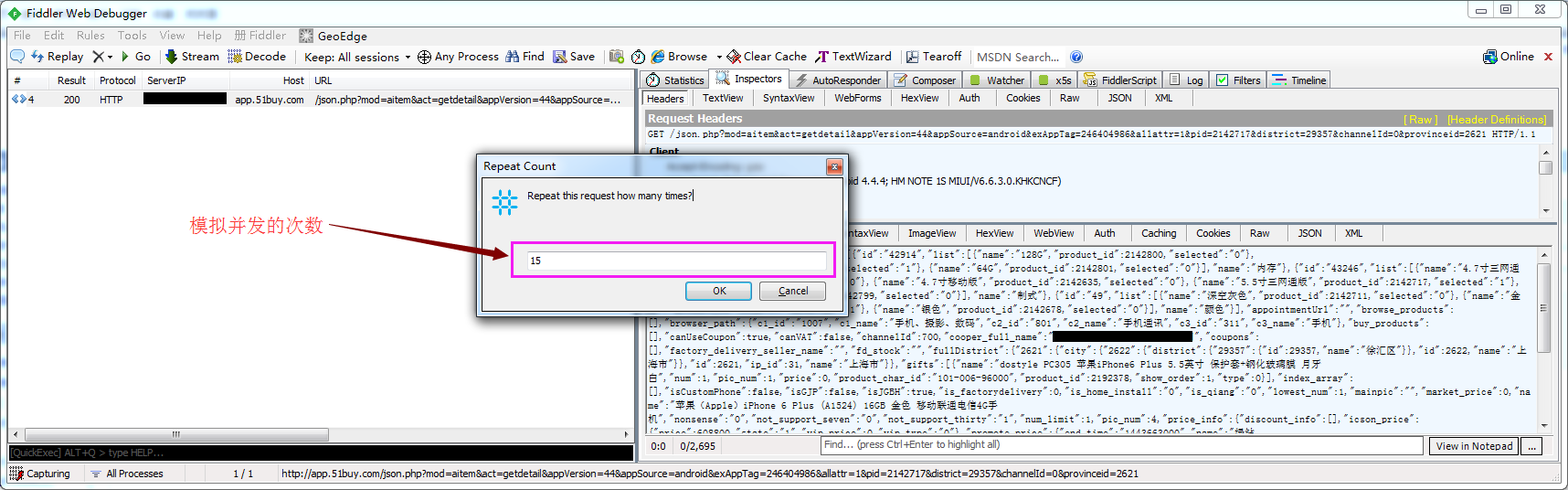Click the Comment speech bubble icon
1568x490 pixels.
[x=17, y=57]
